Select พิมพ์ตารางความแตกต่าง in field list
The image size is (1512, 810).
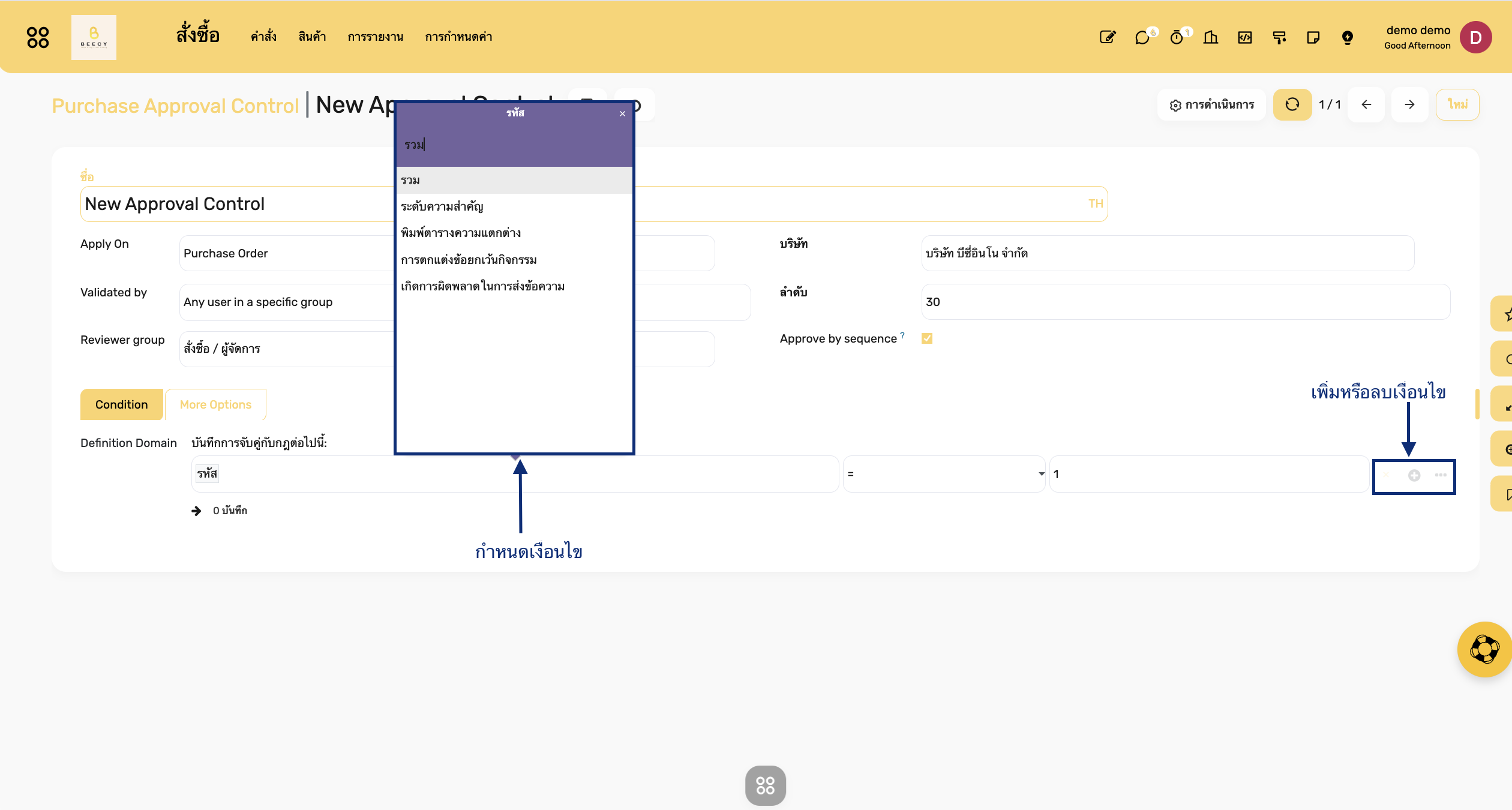(514, 233)
